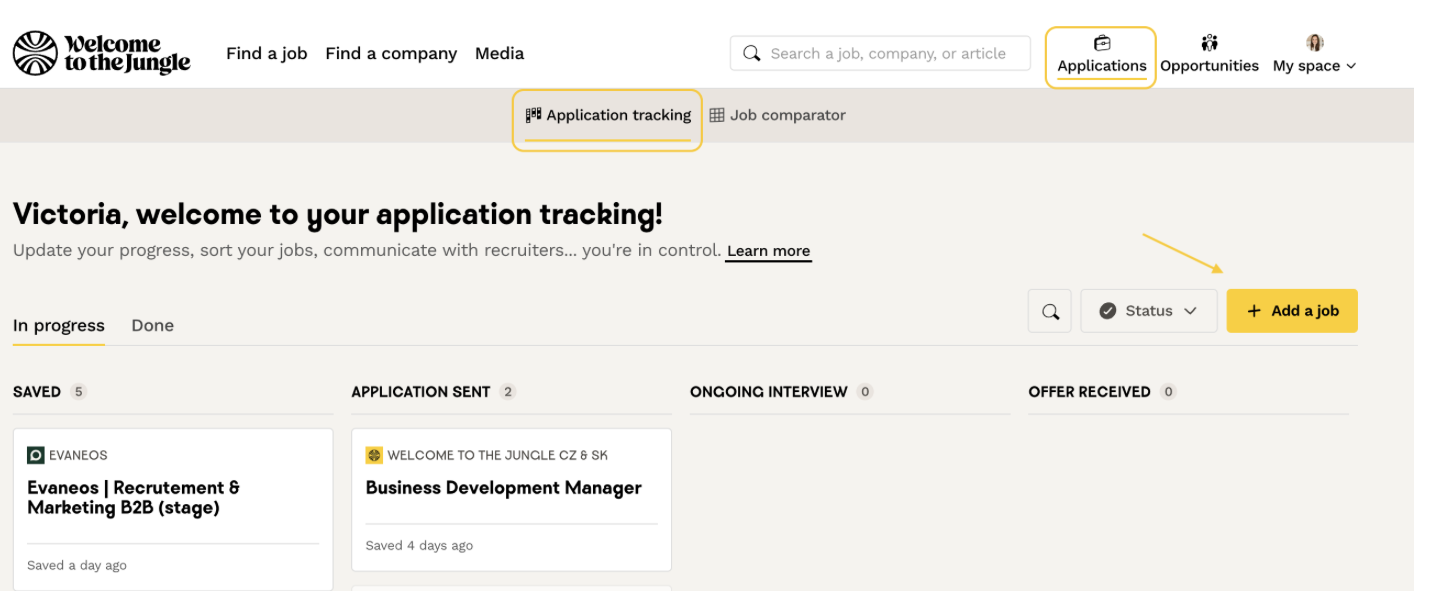
Task: Go to Find a job
Action: pyautogui.click(x=266, y=53)
